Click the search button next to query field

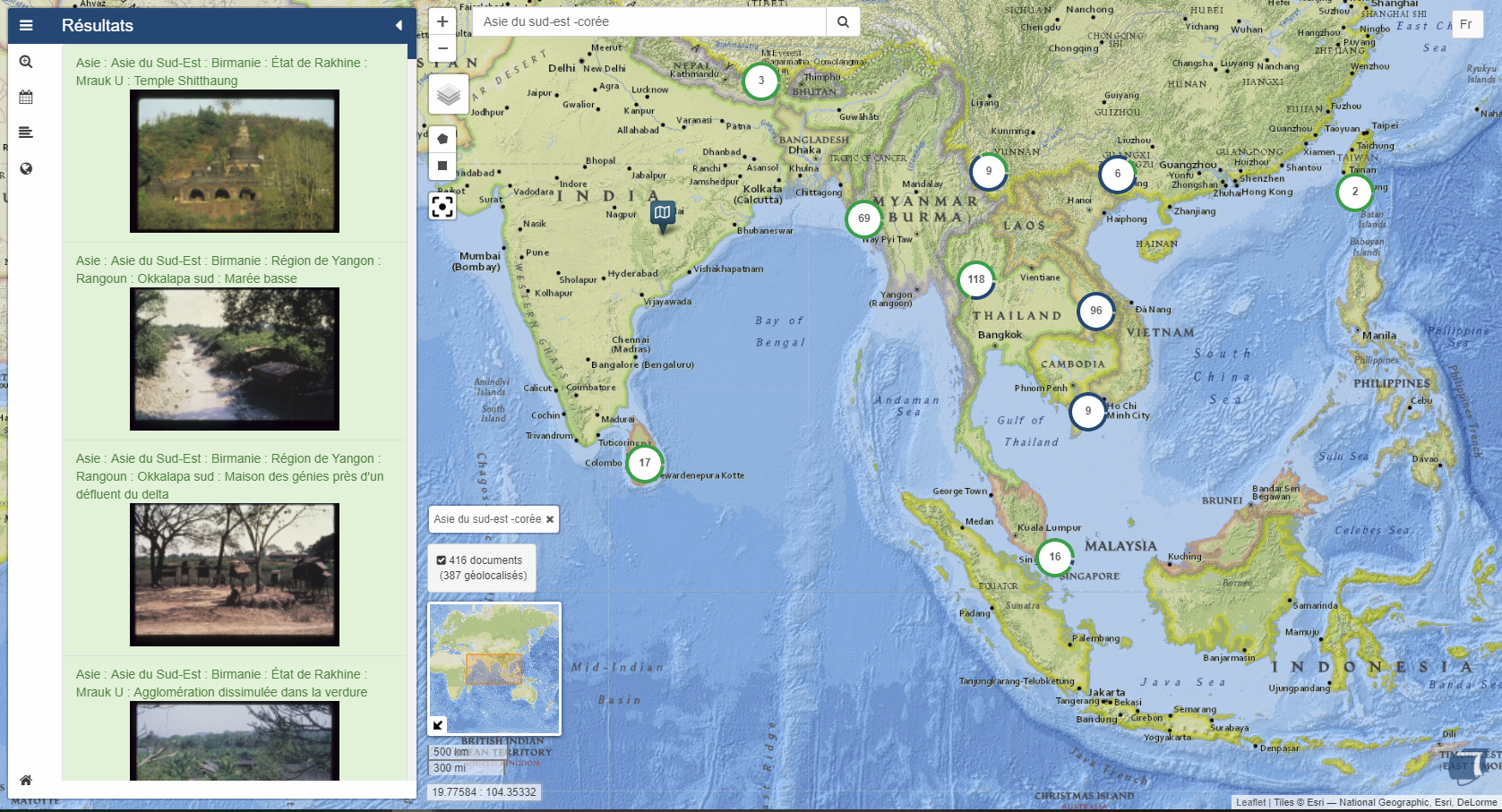point(843,21)
